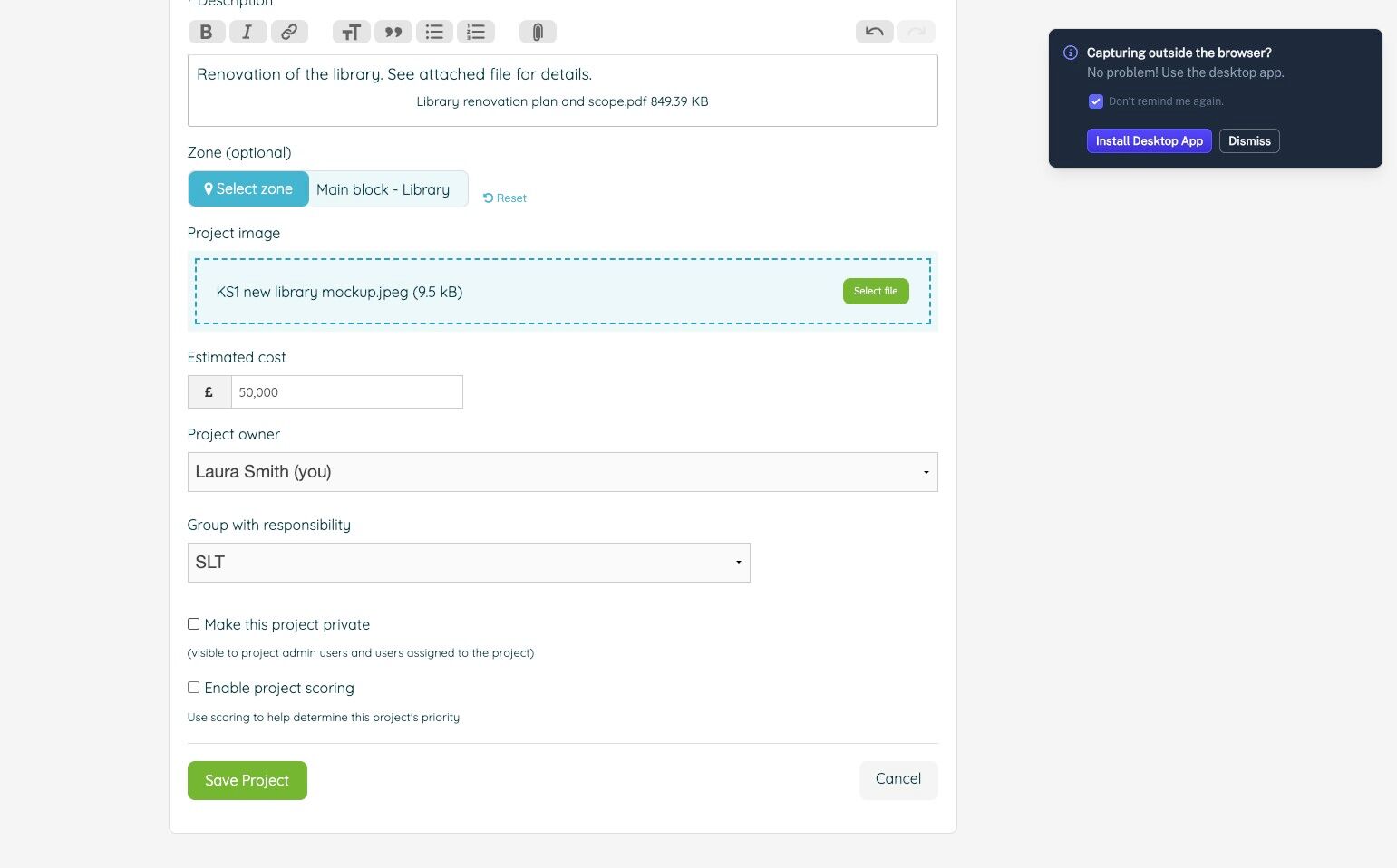Open Group with responsibility dropdown
The image size is (1397, 868).
[469, 563]
